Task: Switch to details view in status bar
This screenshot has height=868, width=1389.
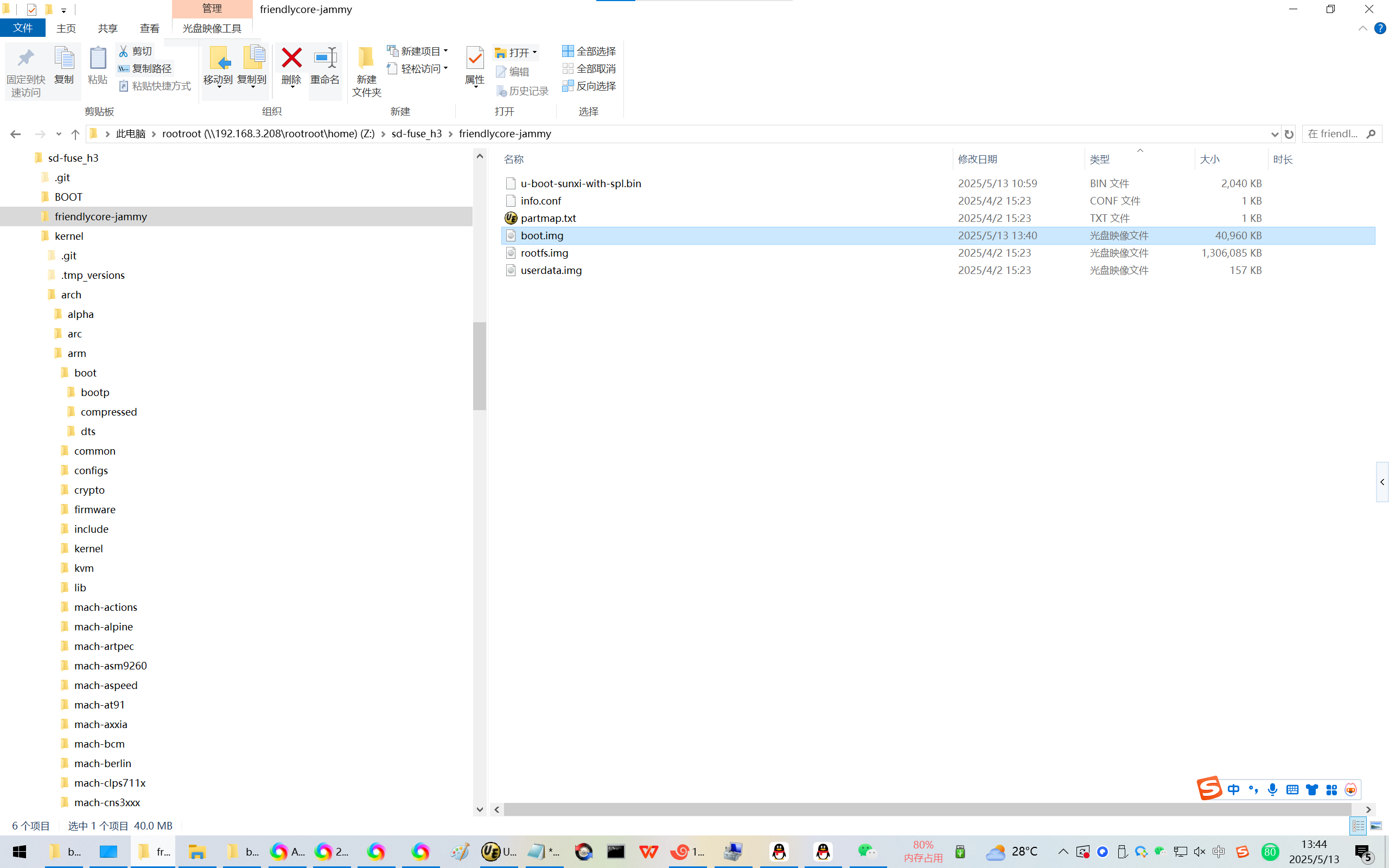Action: click(x=1358, y=826)
